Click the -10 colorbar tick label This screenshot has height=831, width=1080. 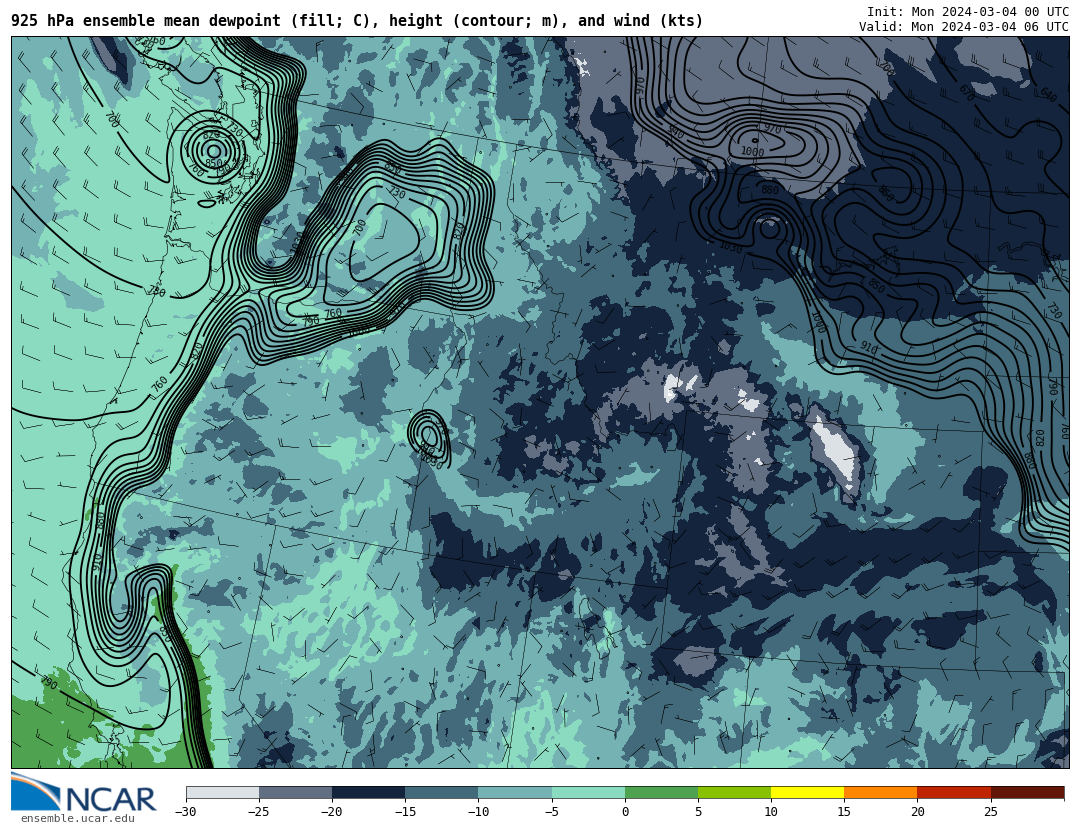[x=478, y=812]
